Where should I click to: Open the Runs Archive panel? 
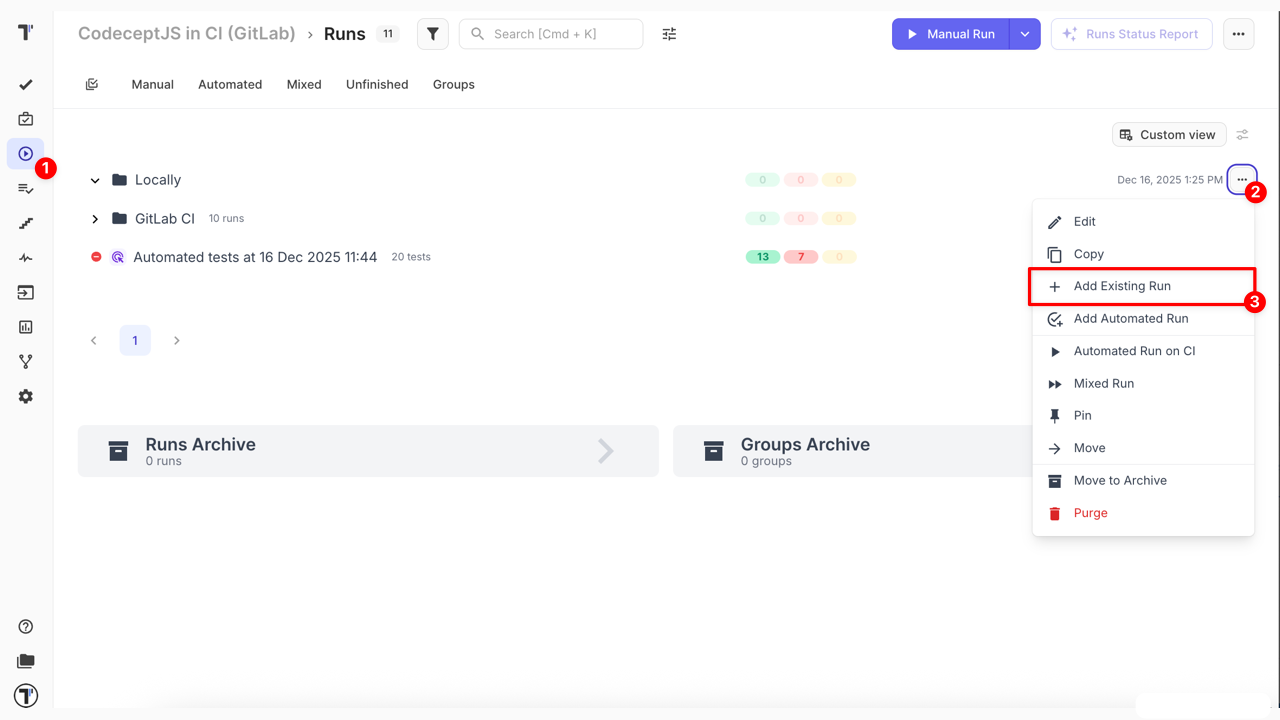click(x=368, y=451)
